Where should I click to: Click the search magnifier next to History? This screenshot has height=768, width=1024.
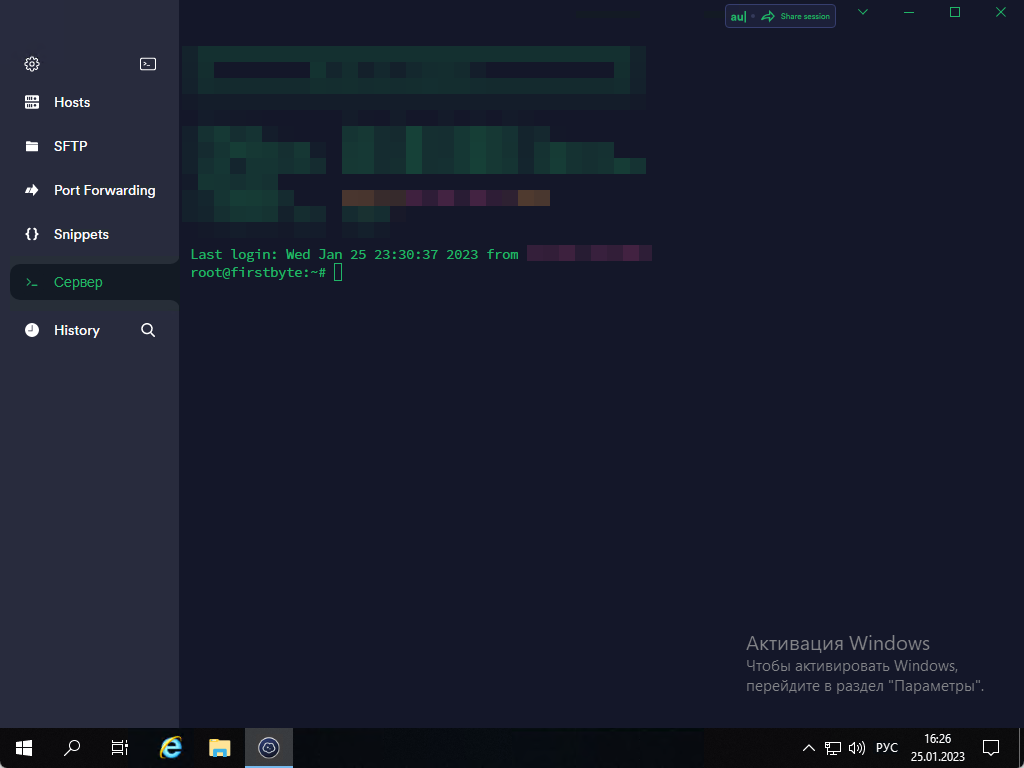pos(148,330)
